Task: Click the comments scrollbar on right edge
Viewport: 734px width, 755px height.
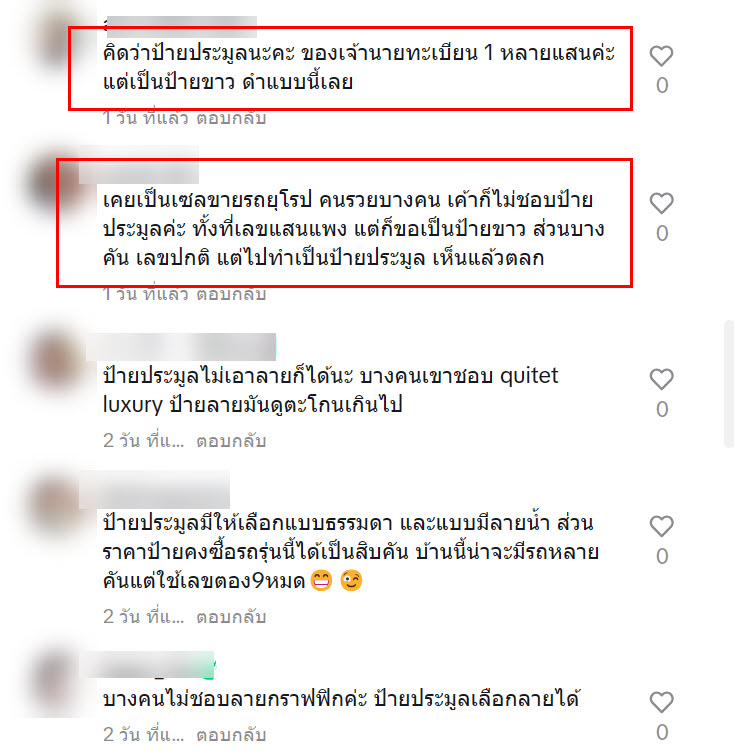Action: pyautogui.click(x=729, y=384)
